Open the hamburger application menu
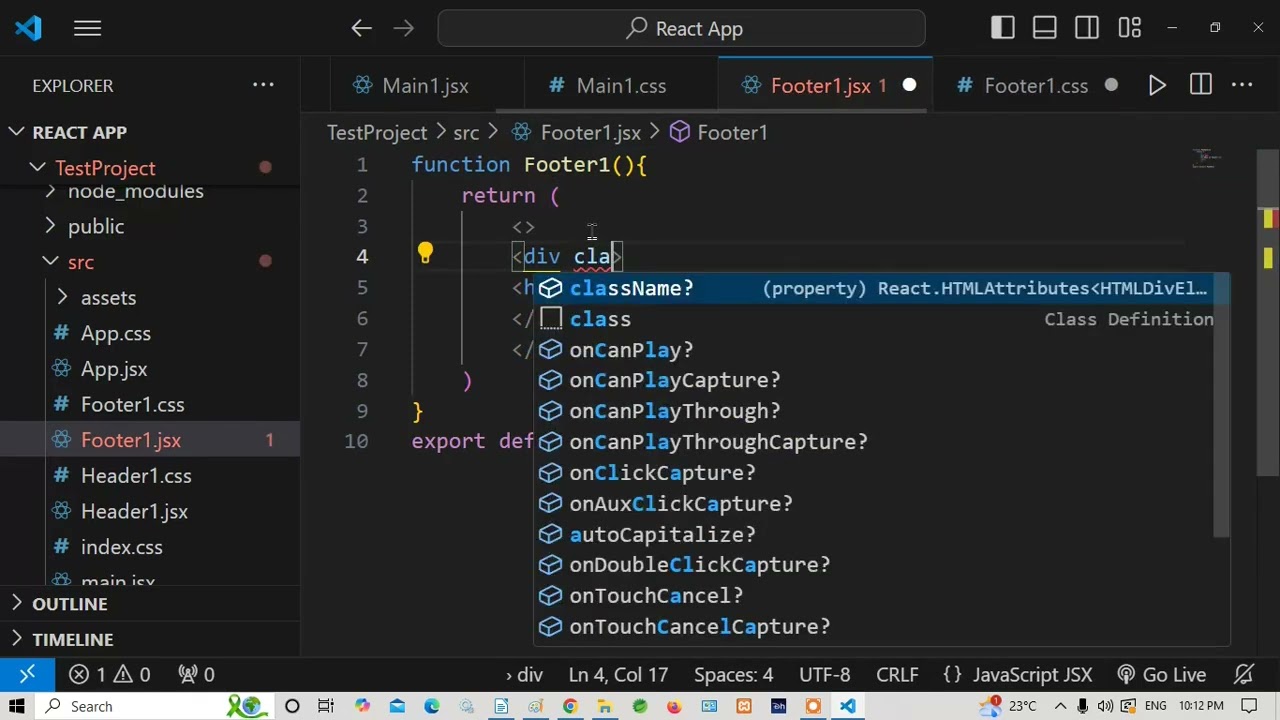Screen dimensions: 1280x720 click(x=87, y=29)
